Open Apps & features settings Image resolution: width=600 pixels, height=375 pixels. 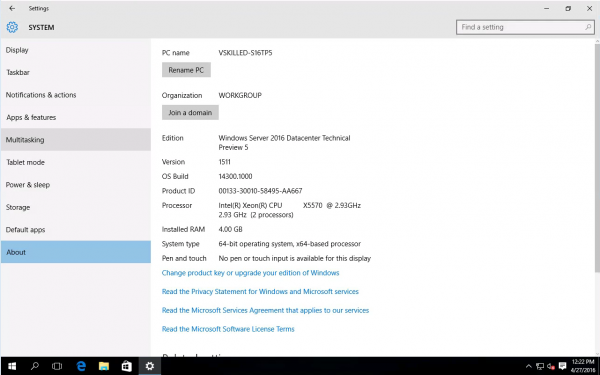pos(76,117)
